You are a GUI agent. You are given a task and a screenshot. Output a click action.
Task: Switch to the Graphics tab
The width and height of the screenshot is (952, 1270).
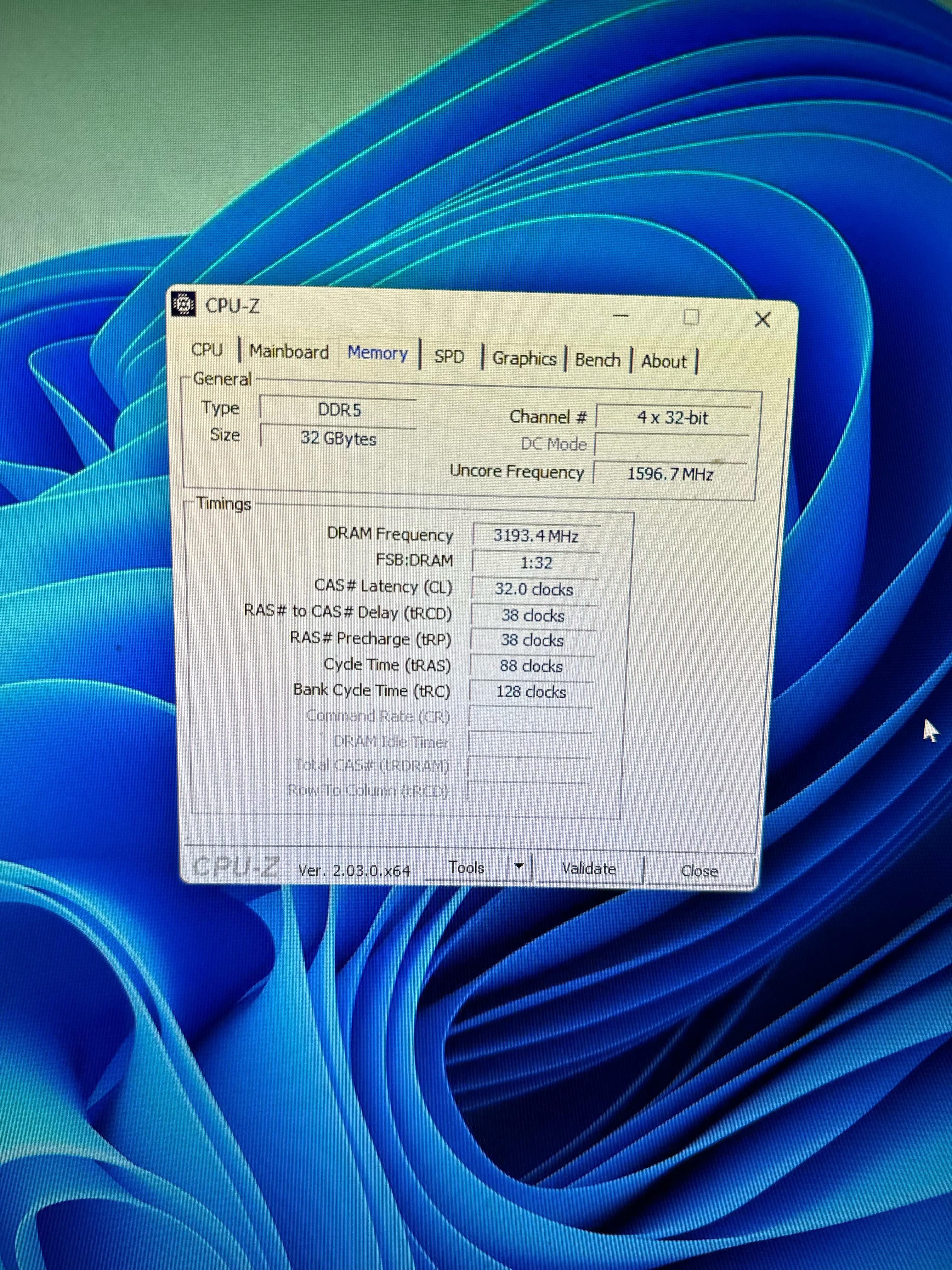pos(524,359)
